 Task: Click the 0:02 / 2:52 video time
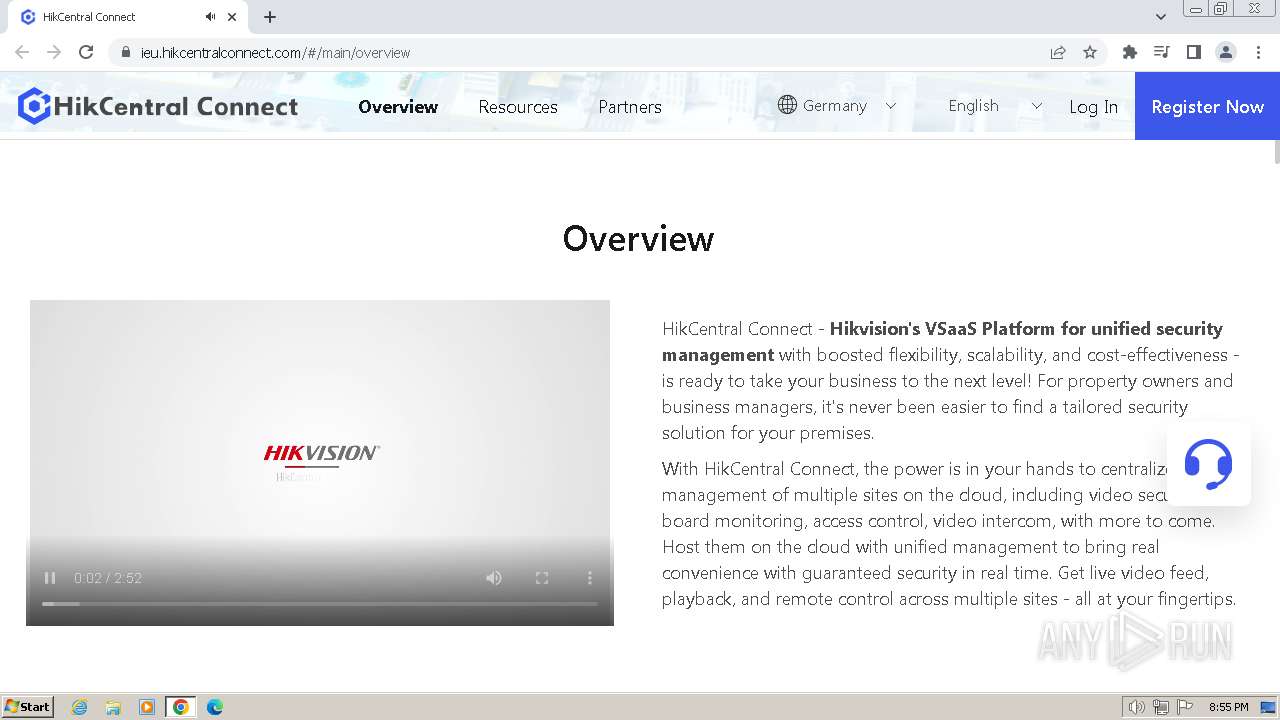coord(108,578)
